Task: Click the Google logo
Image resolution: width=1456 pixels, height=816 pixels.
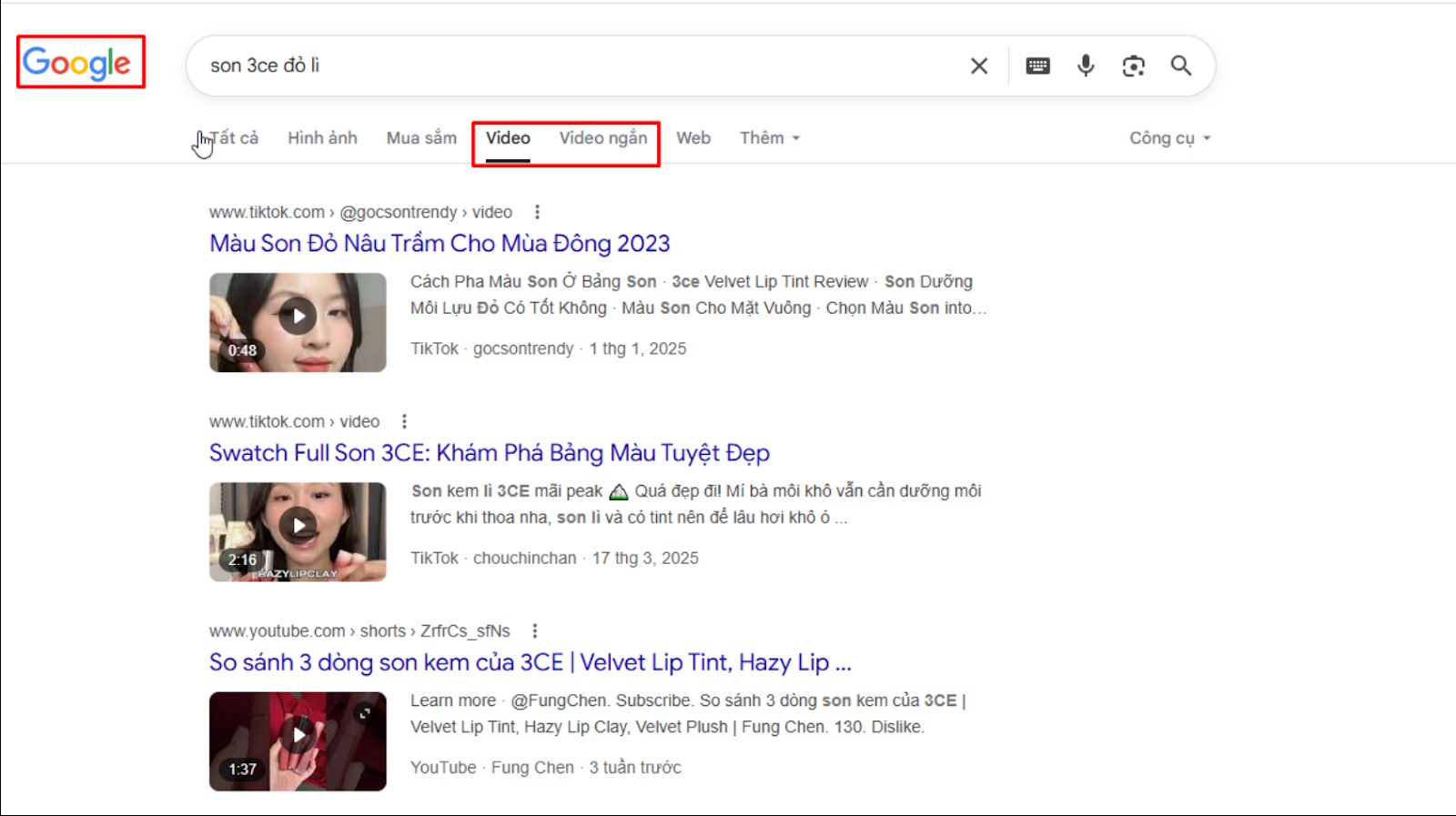Action: point(77,63)
